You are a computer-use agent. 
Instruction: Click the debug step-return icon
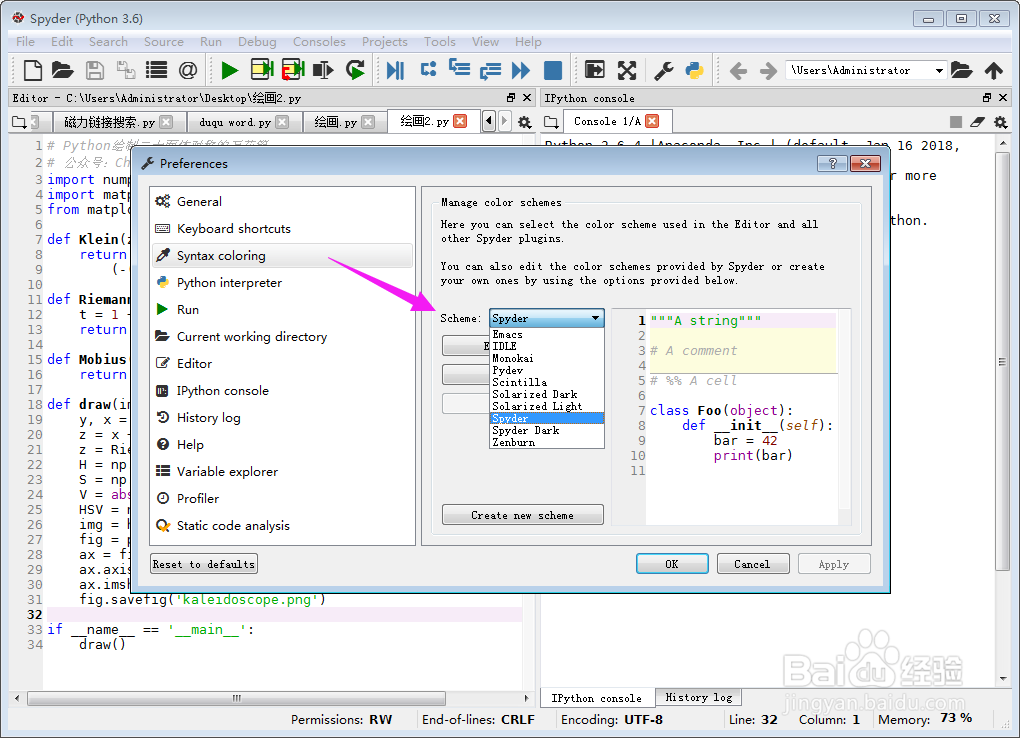coord(490,70)
